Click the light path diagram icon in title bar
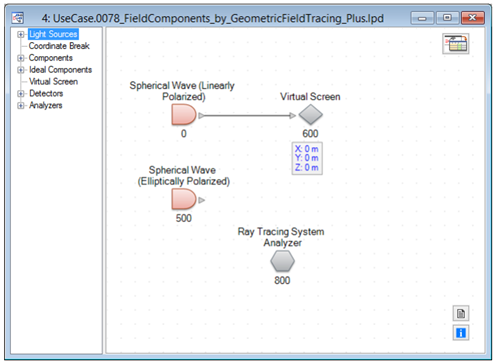Screen dimensions: 496x362 coord(18,18)
